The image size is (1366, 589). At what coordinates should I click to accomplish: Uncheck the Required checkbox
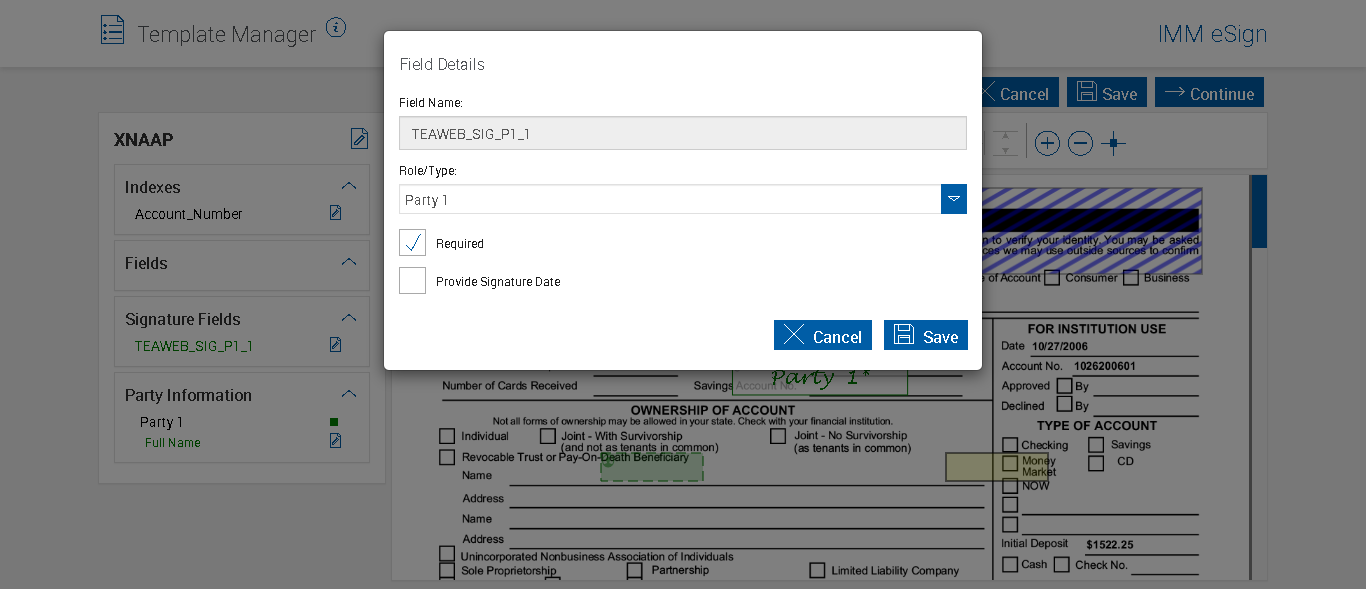pyautogui.click(x=412, y=243)
